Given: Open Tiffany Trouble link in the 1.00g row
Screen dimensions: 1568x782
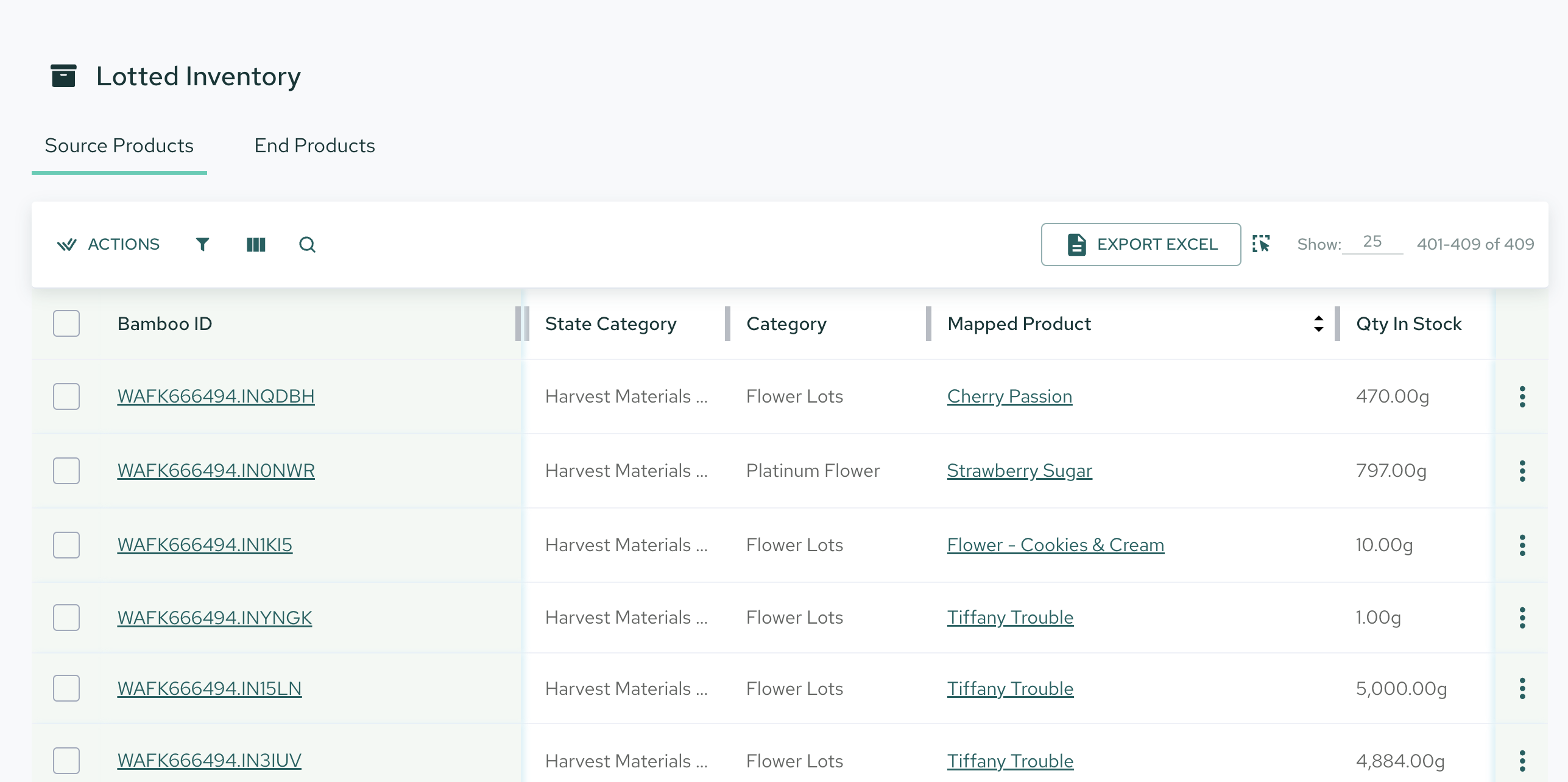Looking at the screenshot, I should click(x=1010, y=618).
